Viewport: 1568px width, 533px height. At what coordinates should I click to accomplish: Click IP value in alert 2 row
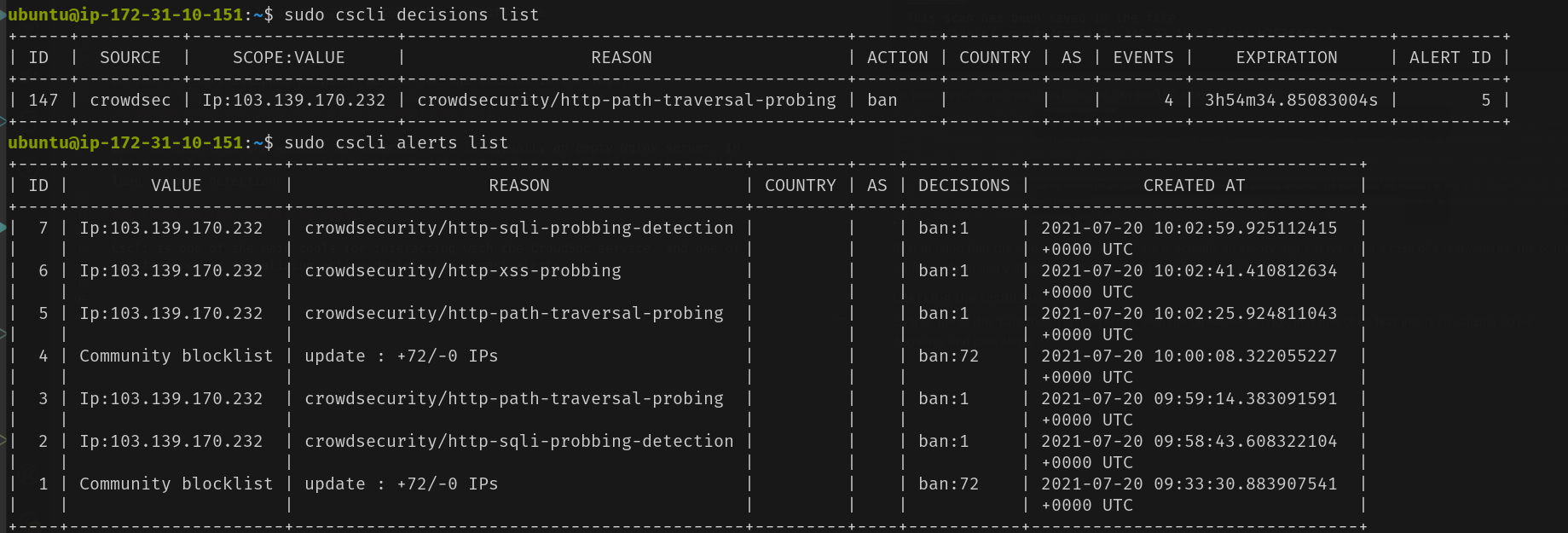point(171,441)
